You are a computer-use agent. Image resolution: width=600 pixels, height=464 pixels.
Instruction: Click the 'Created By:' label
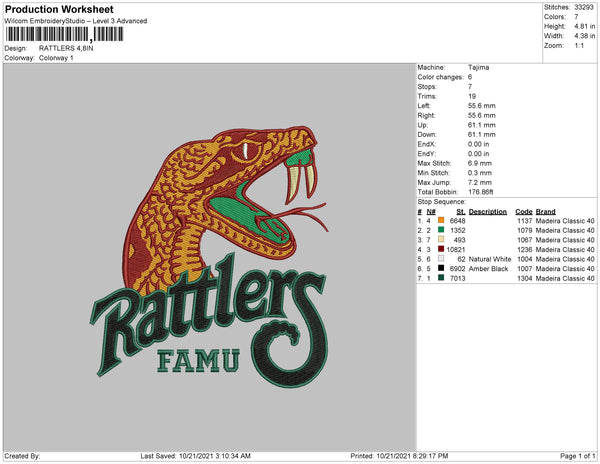click(x=22, y=456)
